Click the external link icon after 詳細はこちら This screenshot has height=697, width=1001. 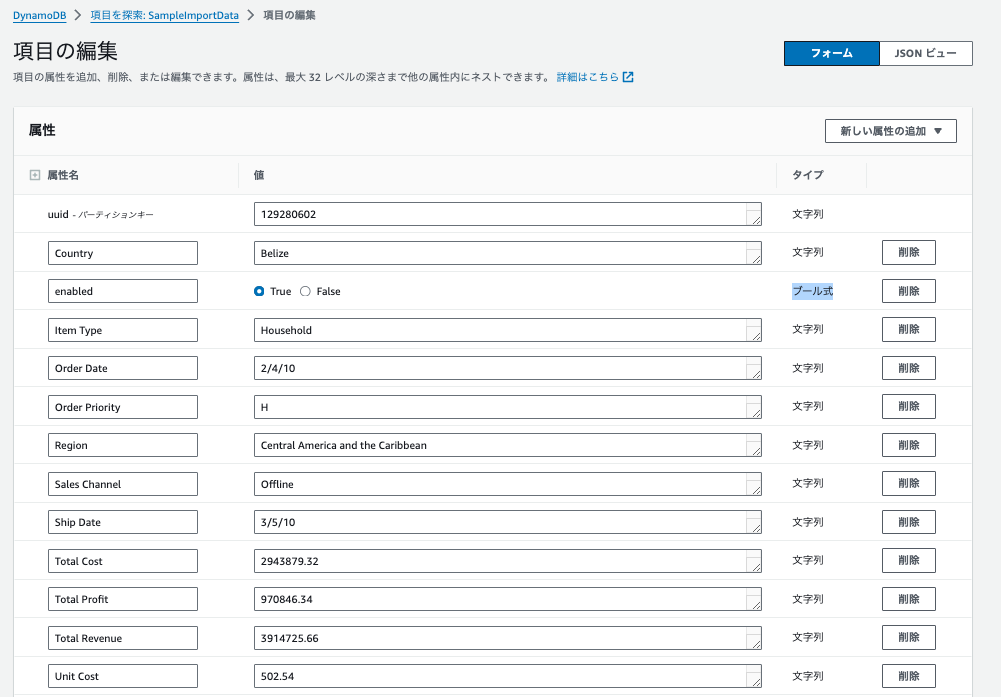coord(628,77)
